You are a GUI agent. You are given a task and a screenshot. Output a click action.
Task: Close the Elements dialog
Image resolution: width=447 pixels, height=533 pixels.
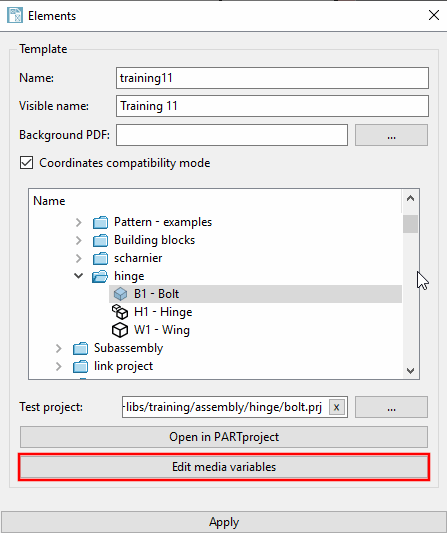434,15
